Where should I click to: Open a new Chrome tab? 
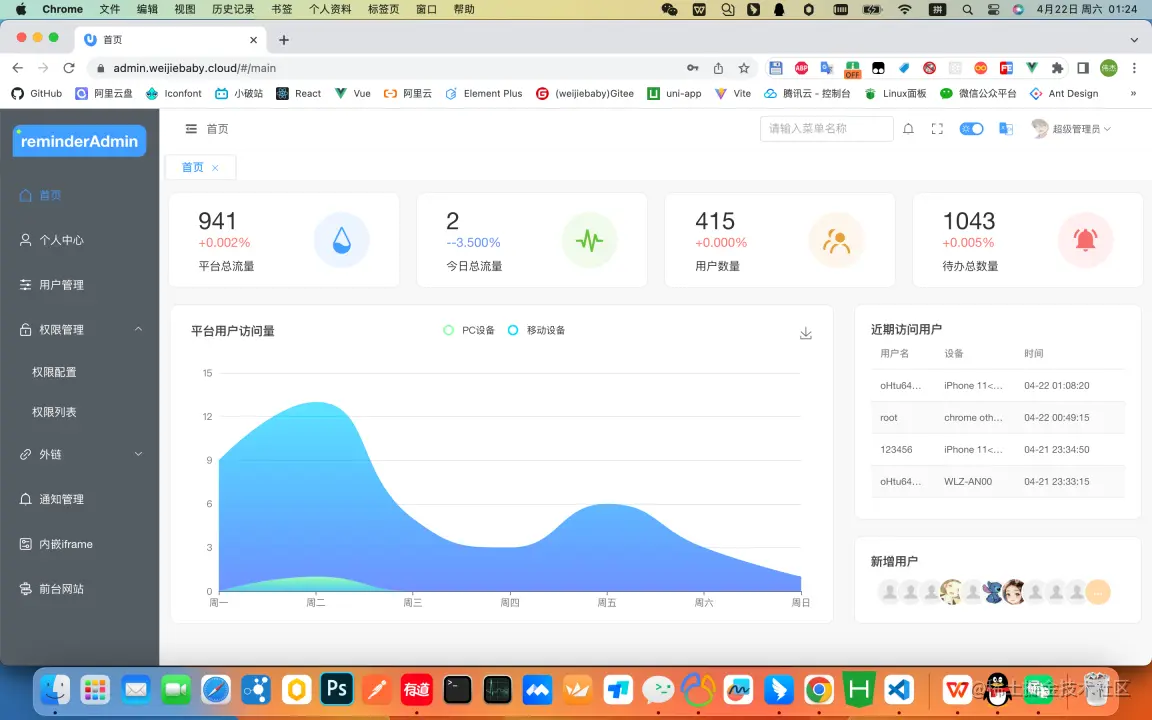tap(284, 40)
